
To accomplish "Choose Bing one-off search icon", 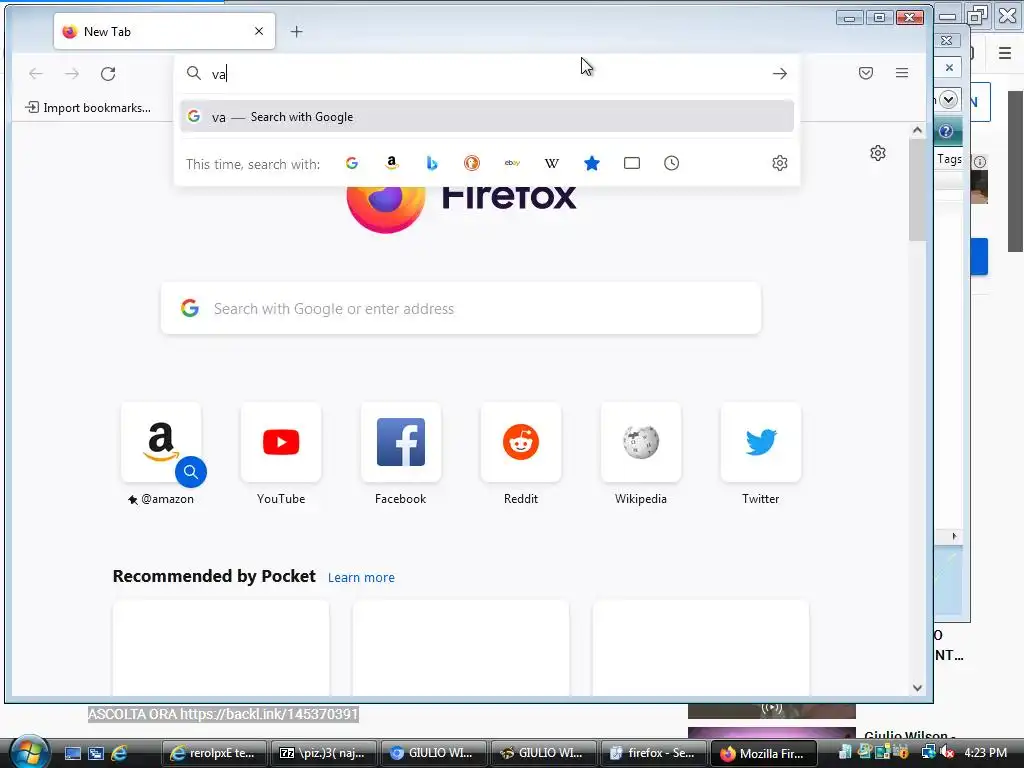I will [432, 163].
